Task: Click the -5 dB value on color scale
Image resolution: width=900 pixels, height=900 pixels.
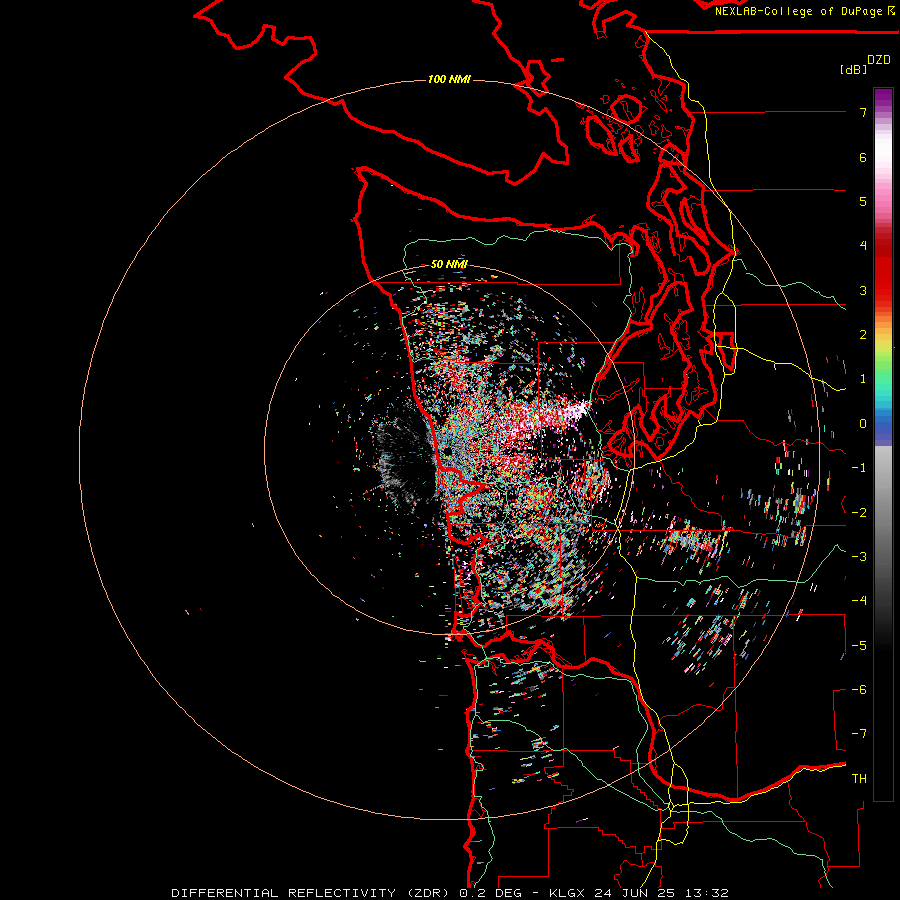Action: coord(859,645)
